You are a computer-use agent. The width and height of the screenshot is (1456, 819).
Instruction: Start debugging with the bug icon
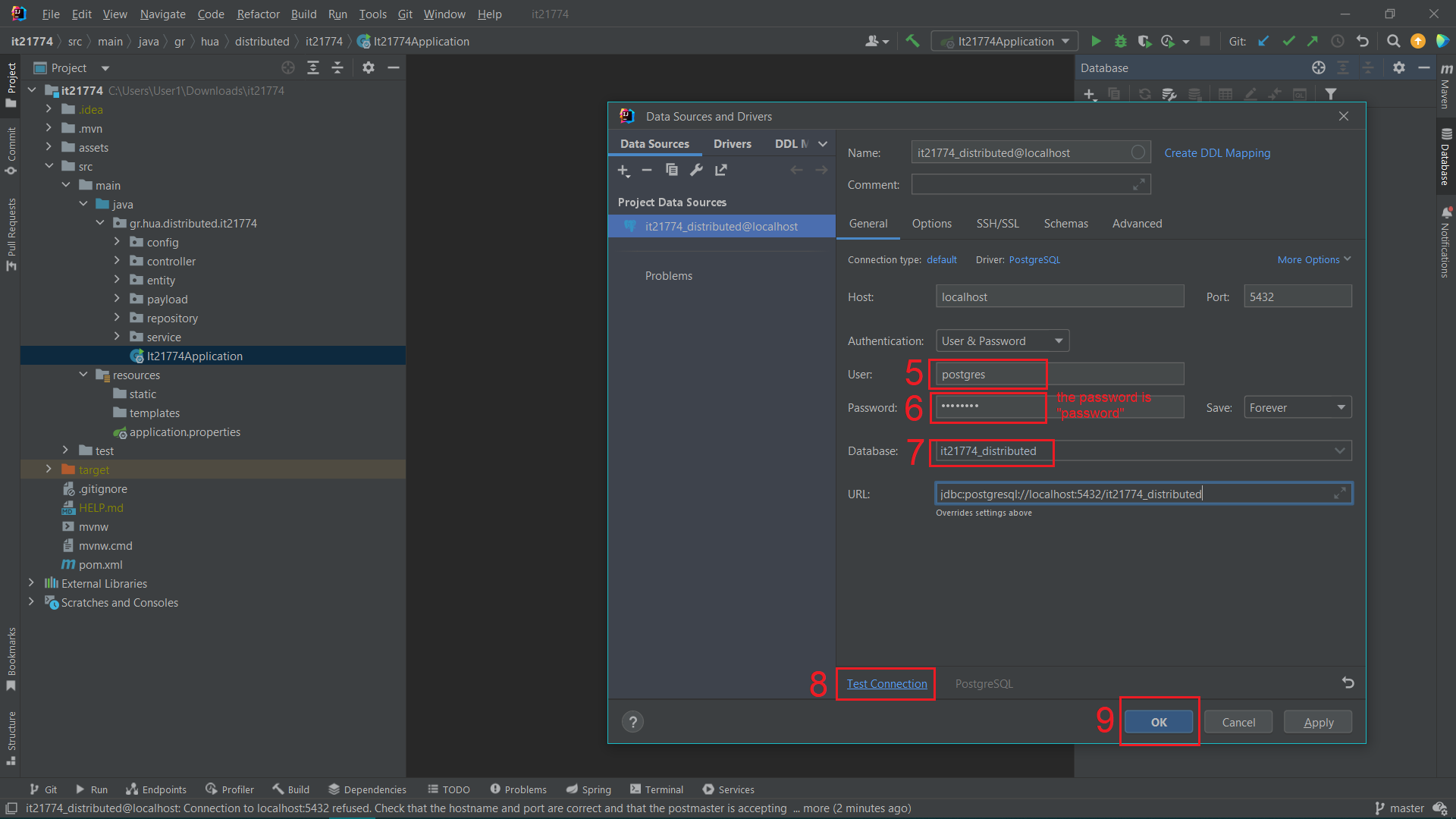tap(1121, 41)
